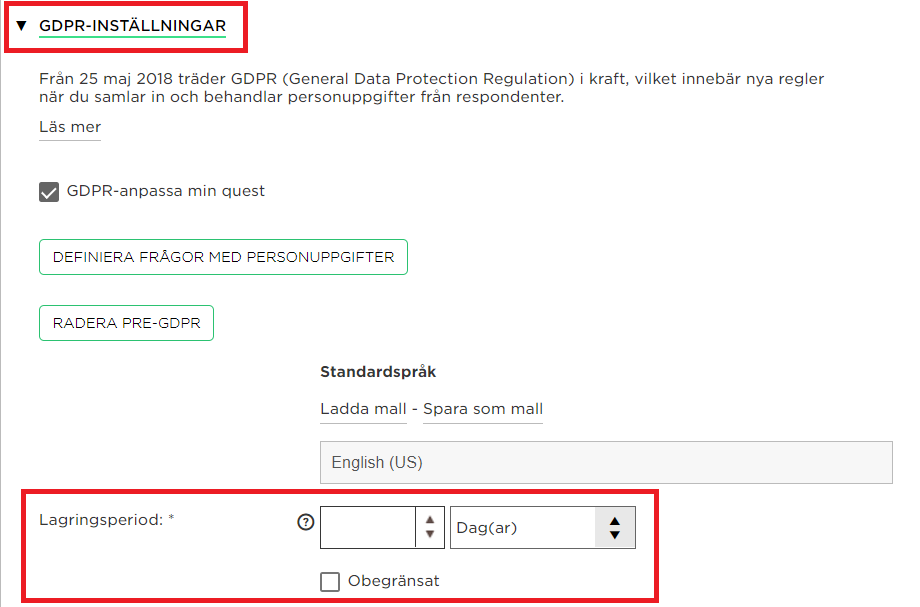Decrease storage period with the down stepper arrow
Screen dimensions: 920x607
point(430,534)
